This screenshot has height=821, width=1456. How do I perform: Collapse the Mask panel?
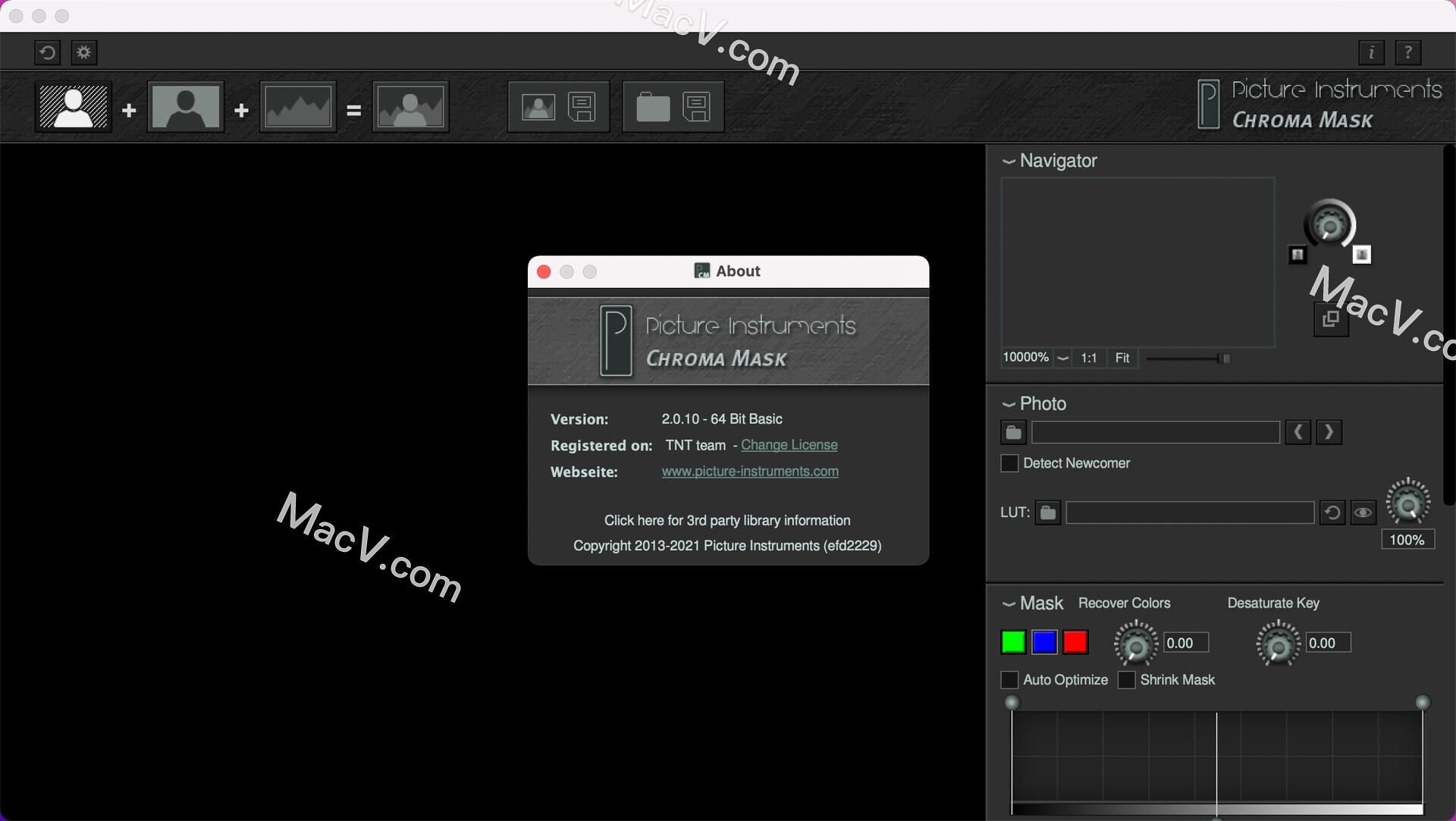[x=1009, y=604]
